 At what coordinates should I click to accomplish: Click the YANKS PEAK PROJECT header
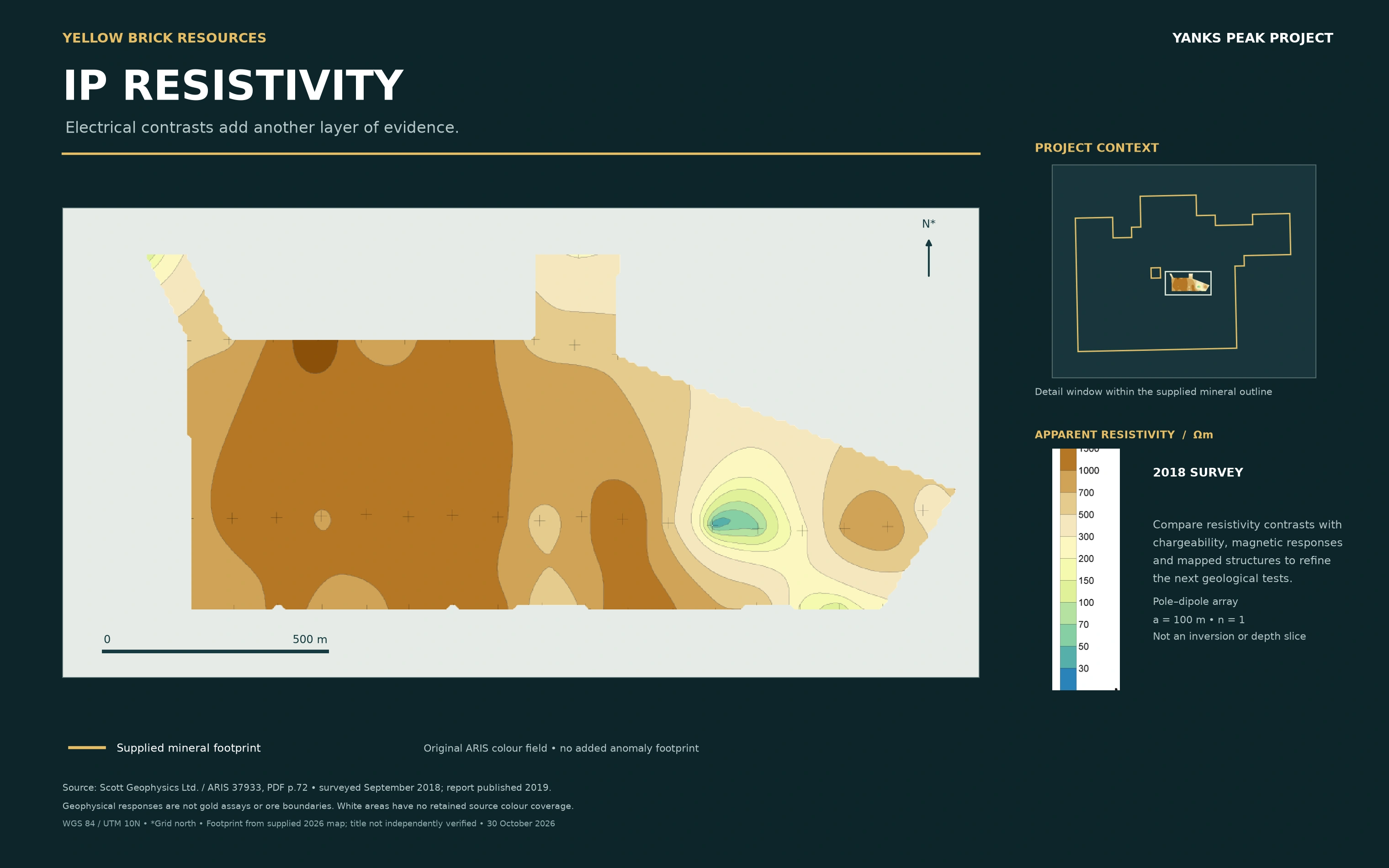(1252, 38)
